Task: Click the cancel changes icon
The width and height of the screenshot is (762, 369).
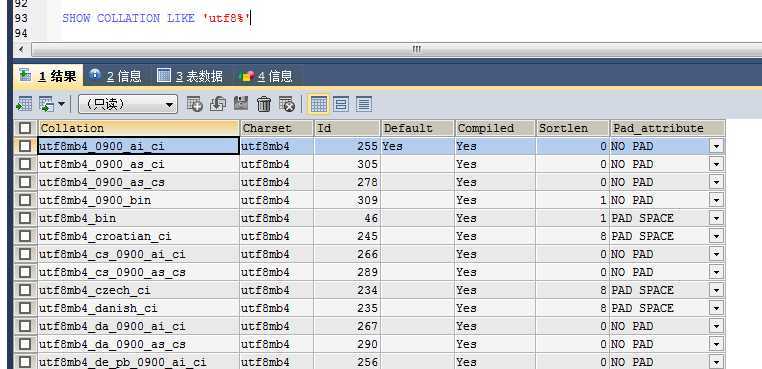Action: pyautogui.click(x=287, y=104)
